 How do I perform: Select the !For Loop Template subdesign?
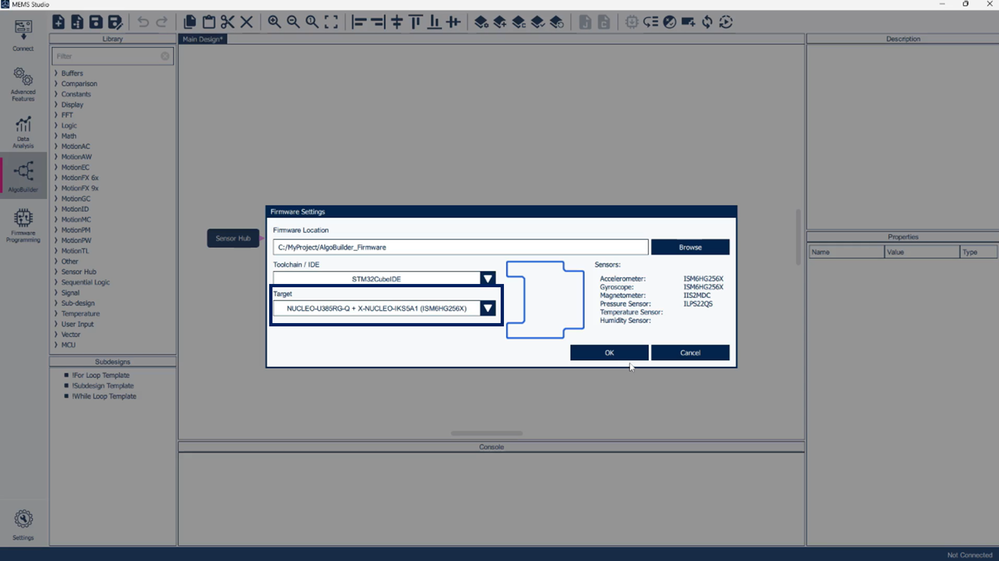click(100, 375)
